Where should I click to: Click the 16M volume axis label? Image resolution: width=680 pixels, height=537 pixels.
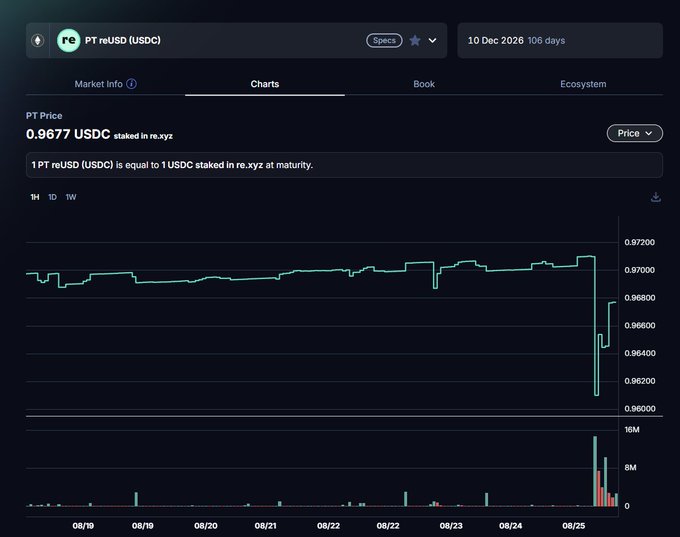click(x=632, y=429)
